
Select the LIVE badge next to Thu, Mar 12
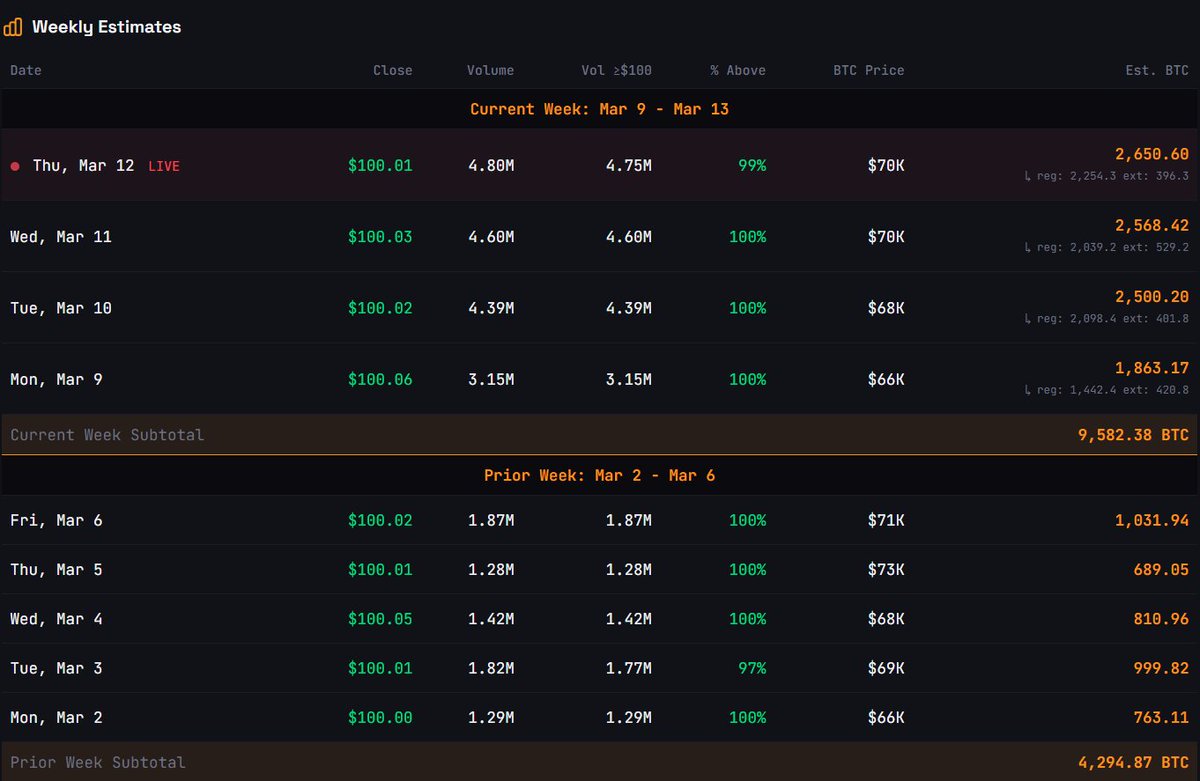[x=163, y=166]
